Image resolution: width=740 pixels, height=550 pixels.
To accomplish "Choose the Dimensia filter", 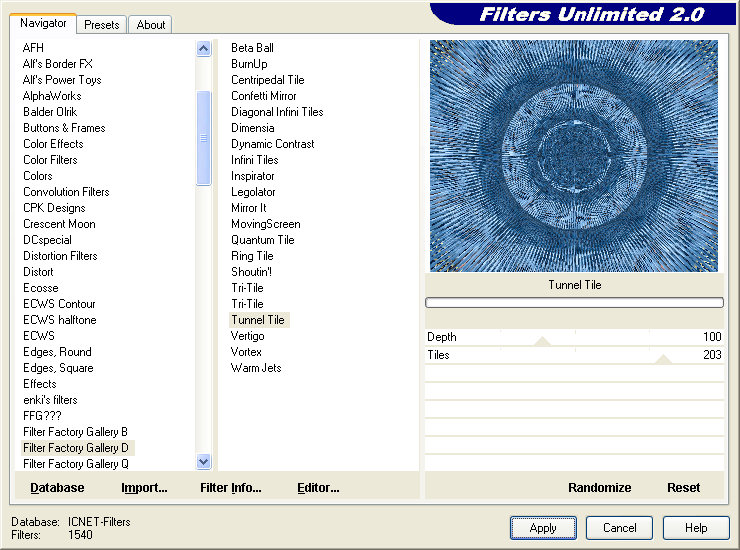I will [252, 128].
